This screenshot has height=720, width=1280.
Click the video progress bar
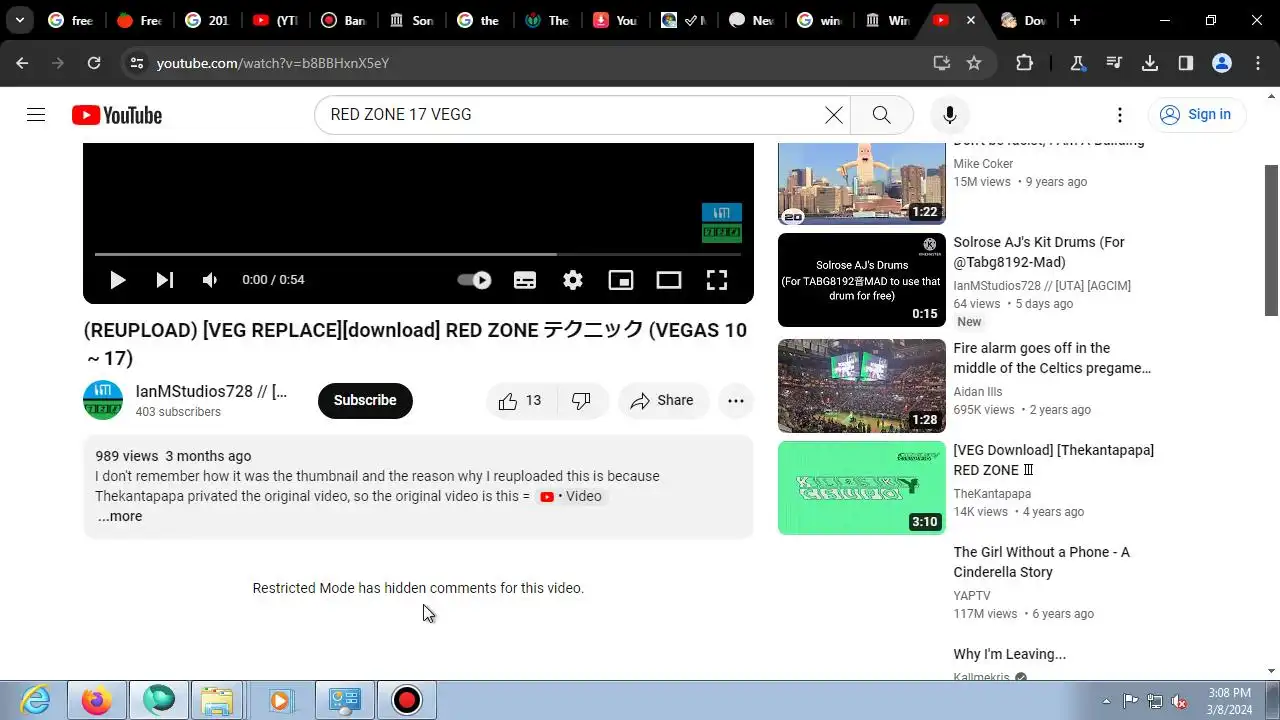point(418,254)
